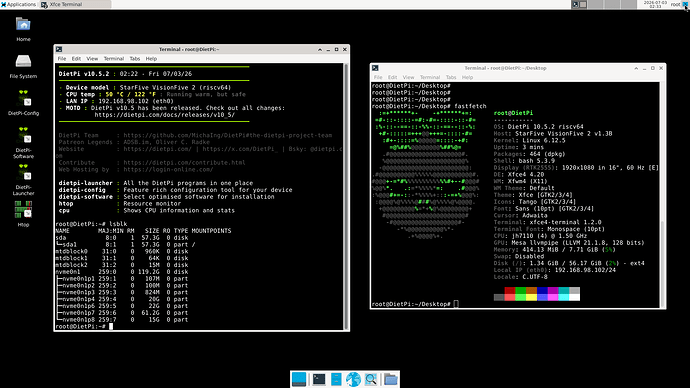This screenshot has width=690, height=388.
Task: Click the green 'root@DietPi' fastfetch header
Action: pyautogui.click(x=513, y=113)
